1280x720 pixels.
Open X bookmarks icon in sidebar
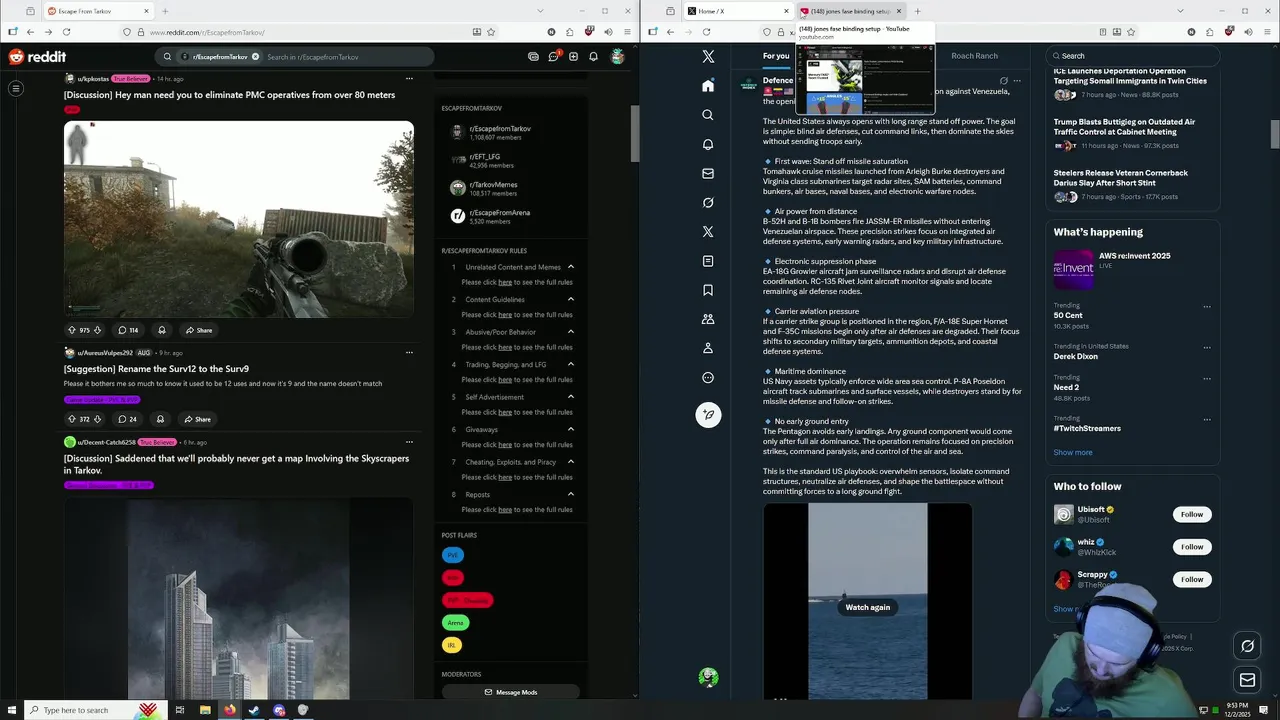[708, 290]
